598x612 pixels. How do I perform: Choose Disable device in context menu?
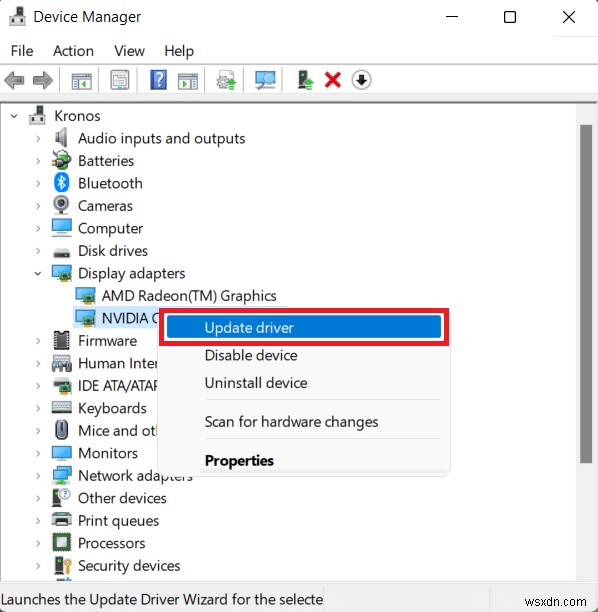tap(304, 355)
